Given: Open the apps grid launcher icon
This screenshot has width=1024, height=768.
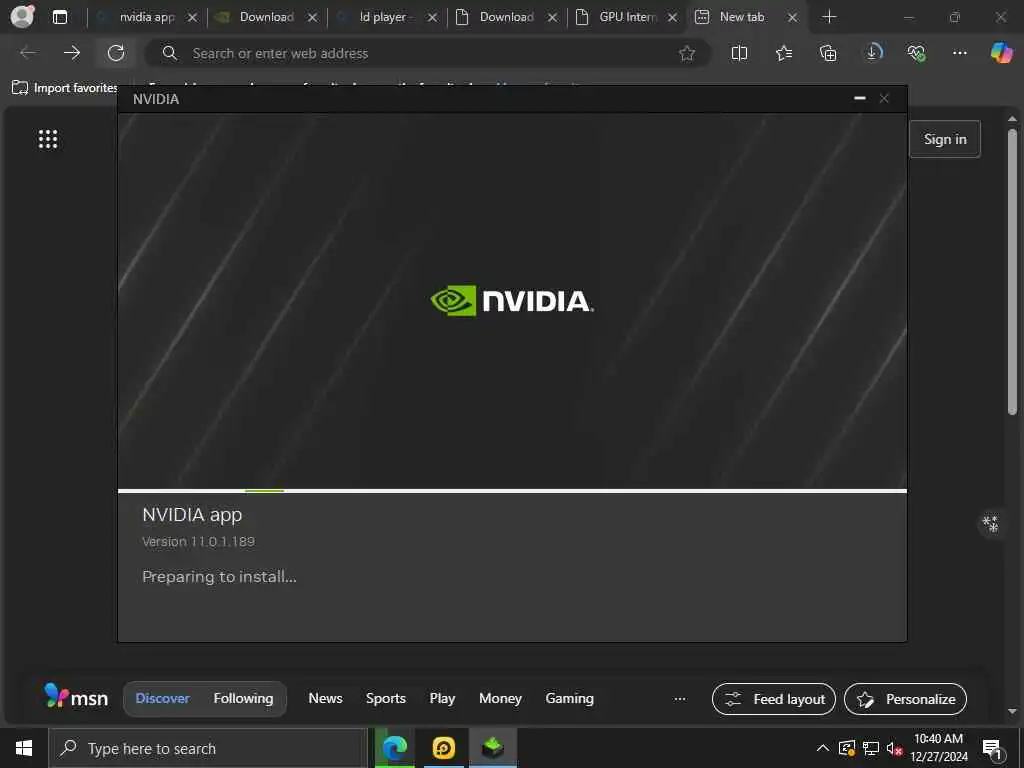Looking at the screenshot, I should (x=48, y=138).
